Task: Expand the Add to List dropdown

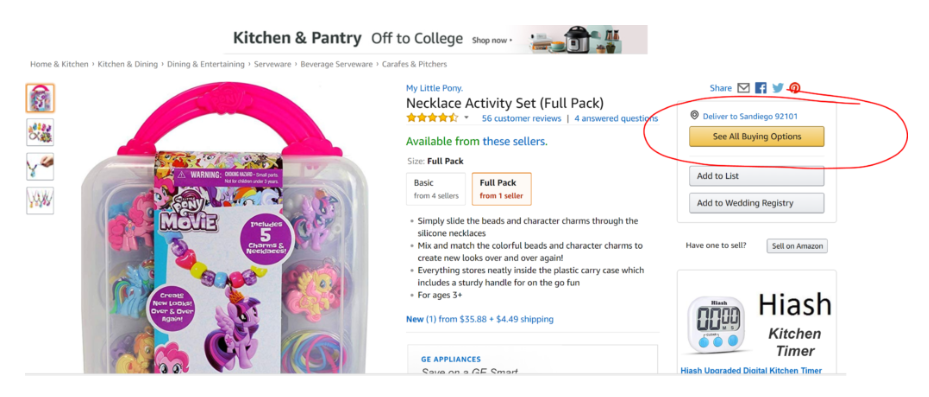Action: click(x=757, y=176)
